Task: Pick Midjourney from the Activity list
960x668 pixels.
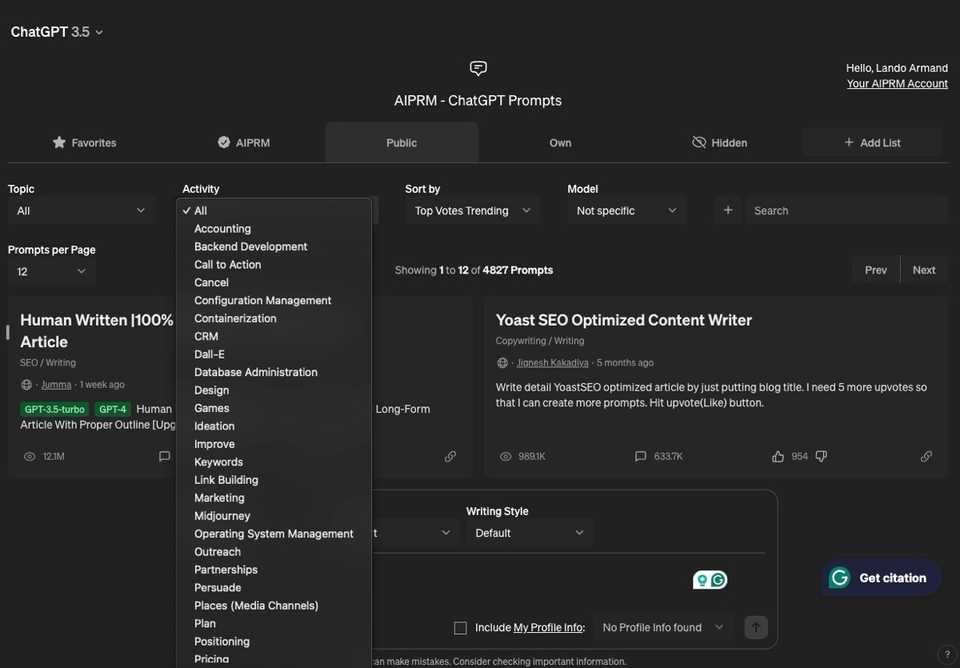Action: 274,516
